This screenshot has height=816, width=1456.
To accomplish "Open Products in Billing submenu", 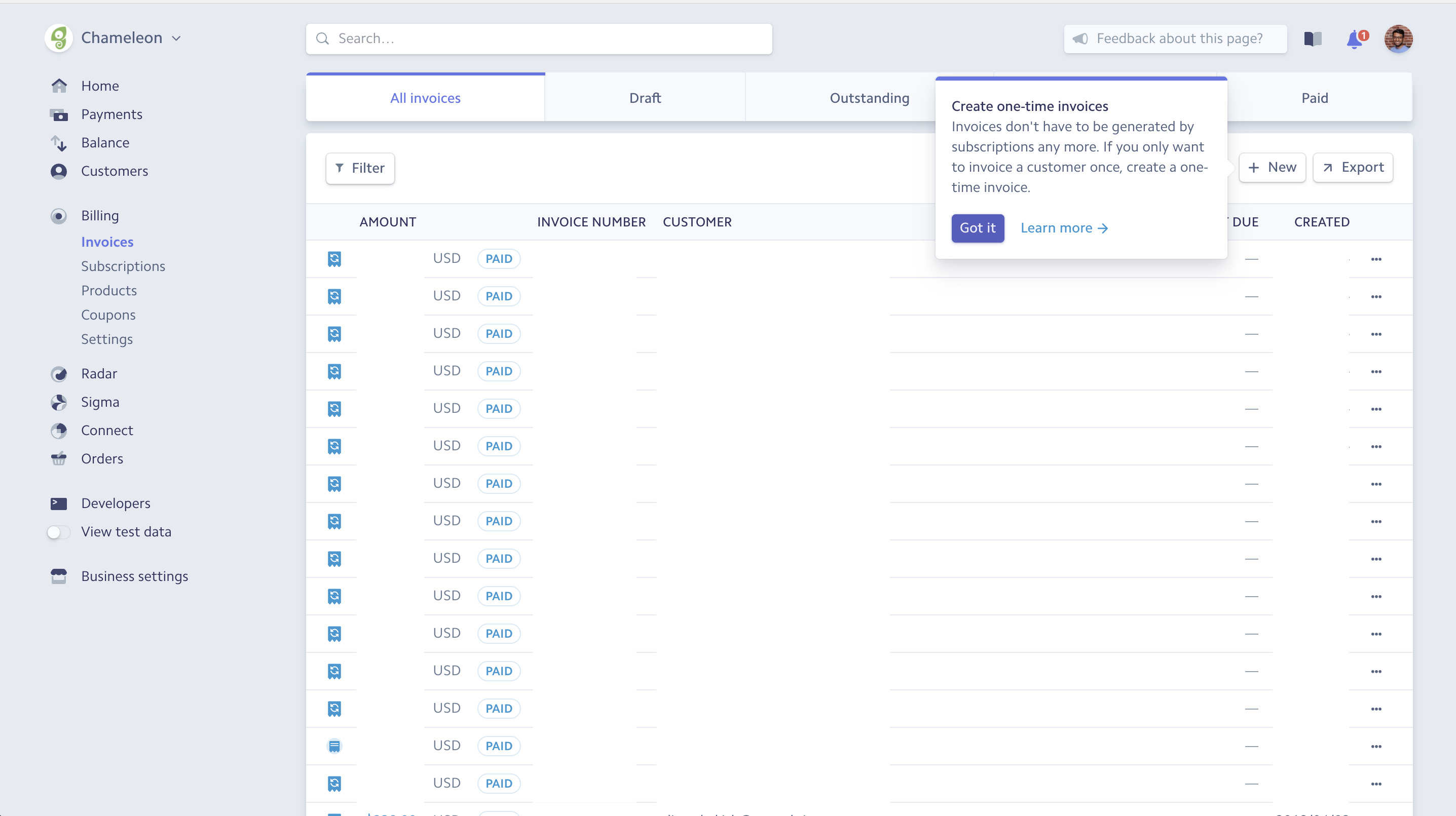I will [x=109, y=290].
